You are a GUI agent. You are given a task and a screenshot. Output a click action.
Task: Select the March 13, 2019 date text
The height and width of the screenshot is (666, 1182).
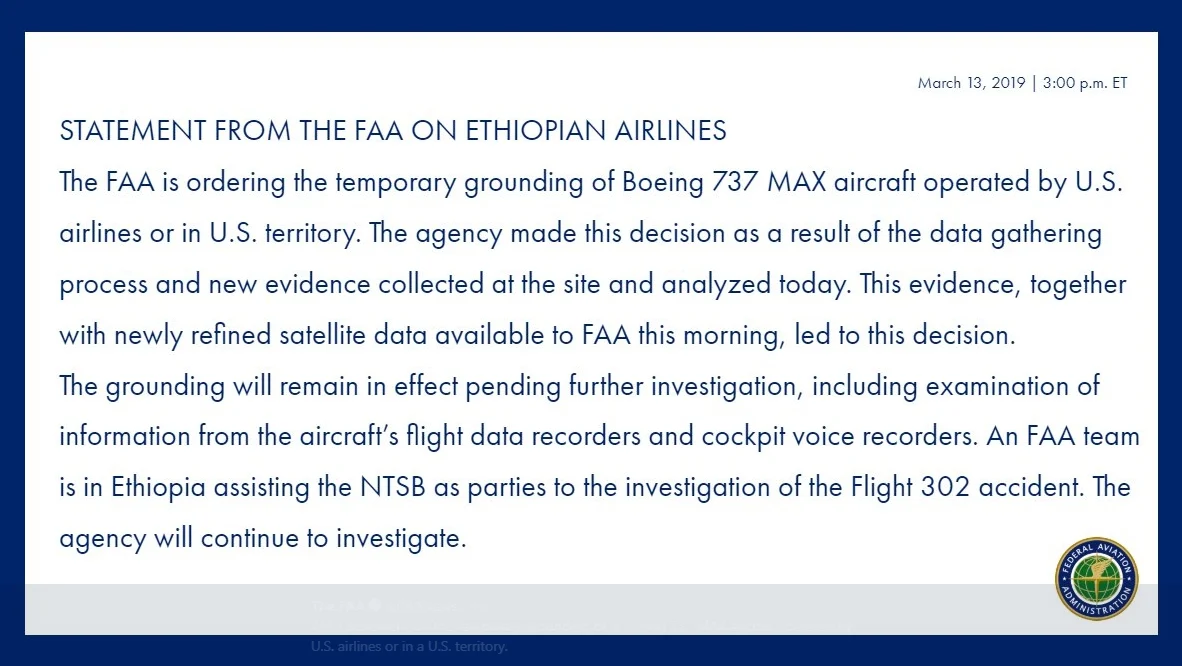[x=971, y=83]
